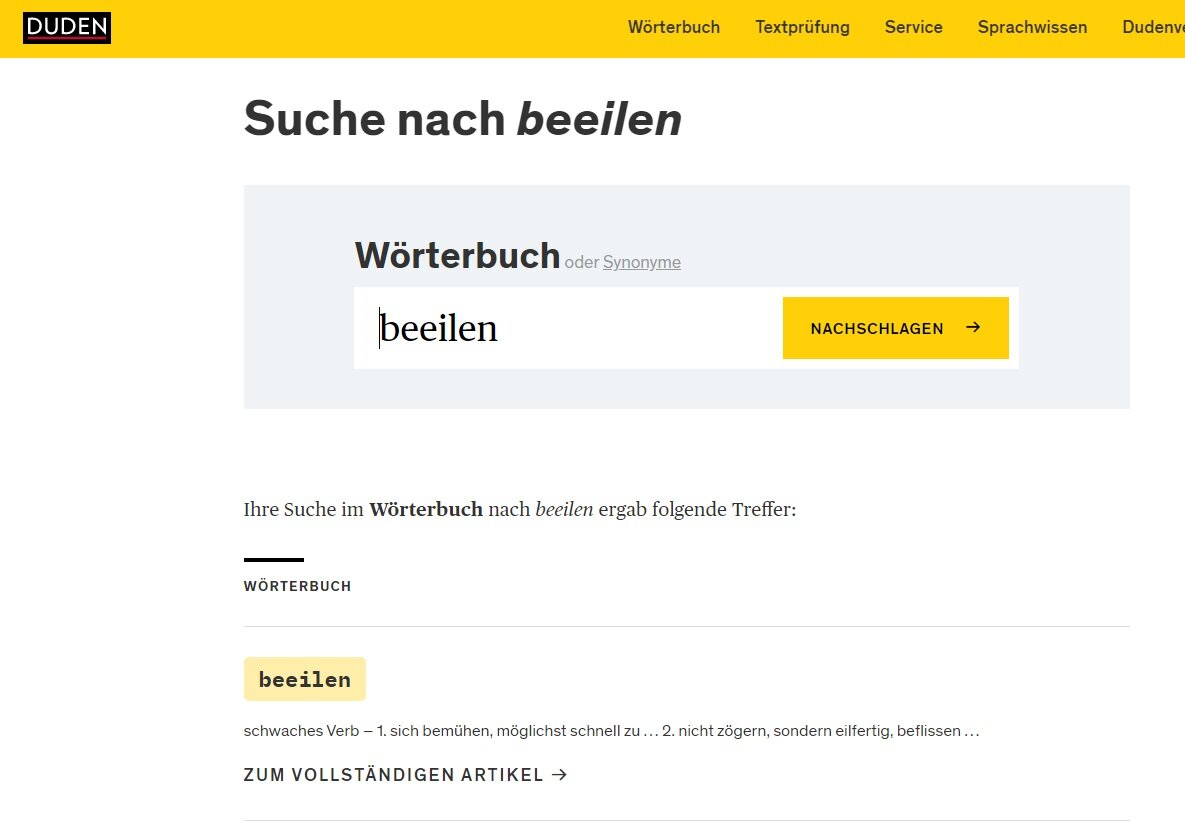Open the beeilen dictionary result
Viewport: 1185px width, 837px height.
(305, 679)
